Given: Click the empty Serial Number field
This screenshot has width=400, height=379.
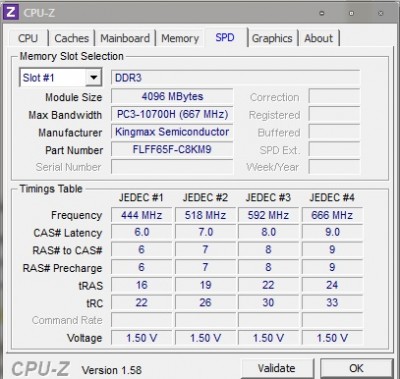Looking at the screenshot, I should click(x=172, y=167).
